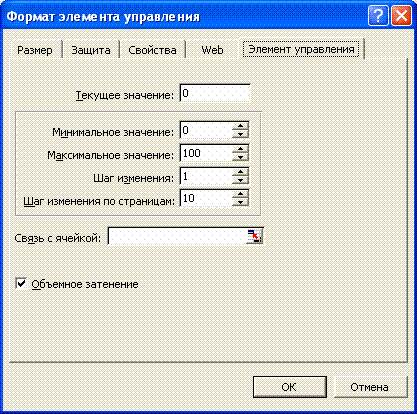Decrease Максимальное значение with down arrow
This screenshot has height=414, width=417.
pos(241,157)
